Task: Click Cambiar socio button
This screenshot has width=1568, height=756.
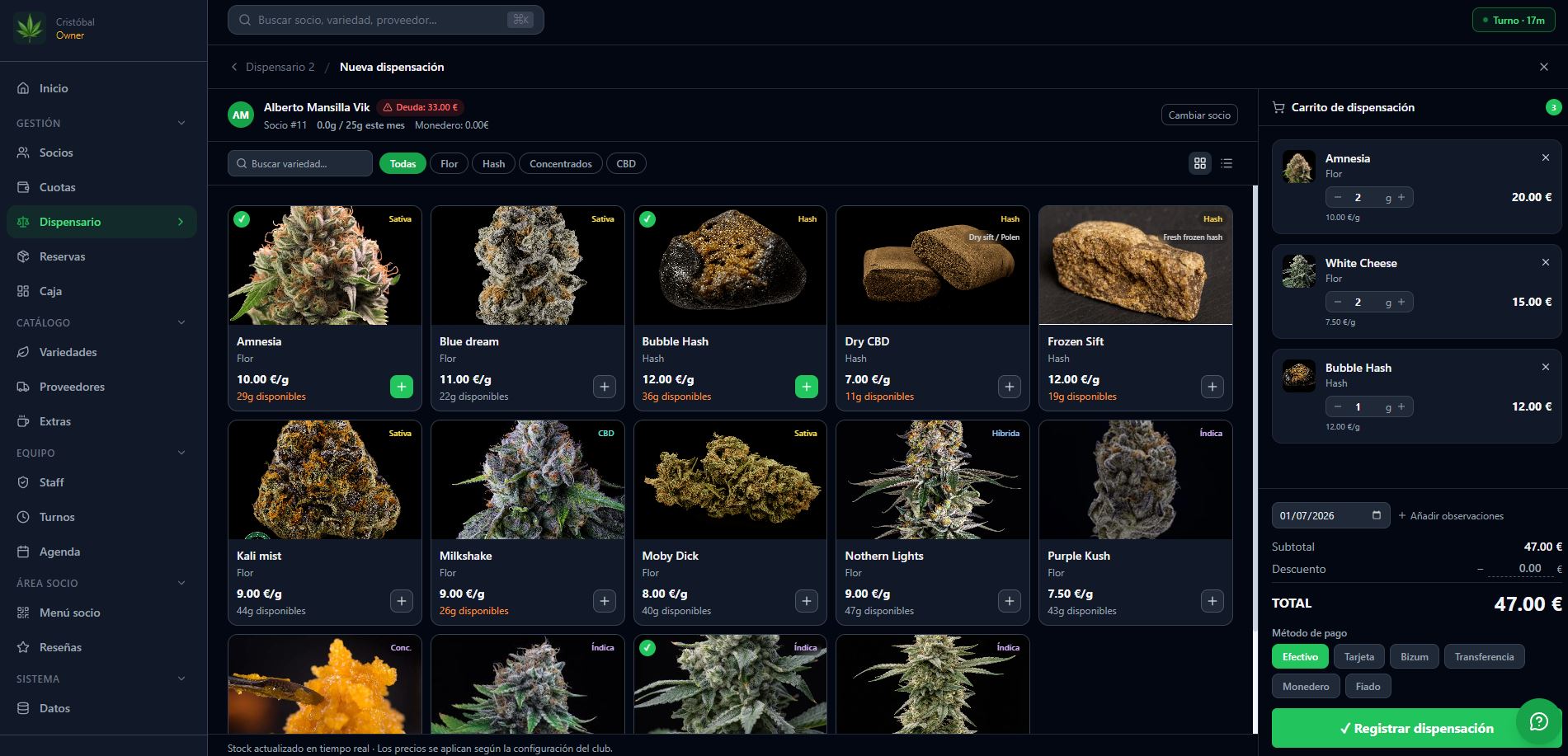Action: (x=1199, y=115)
